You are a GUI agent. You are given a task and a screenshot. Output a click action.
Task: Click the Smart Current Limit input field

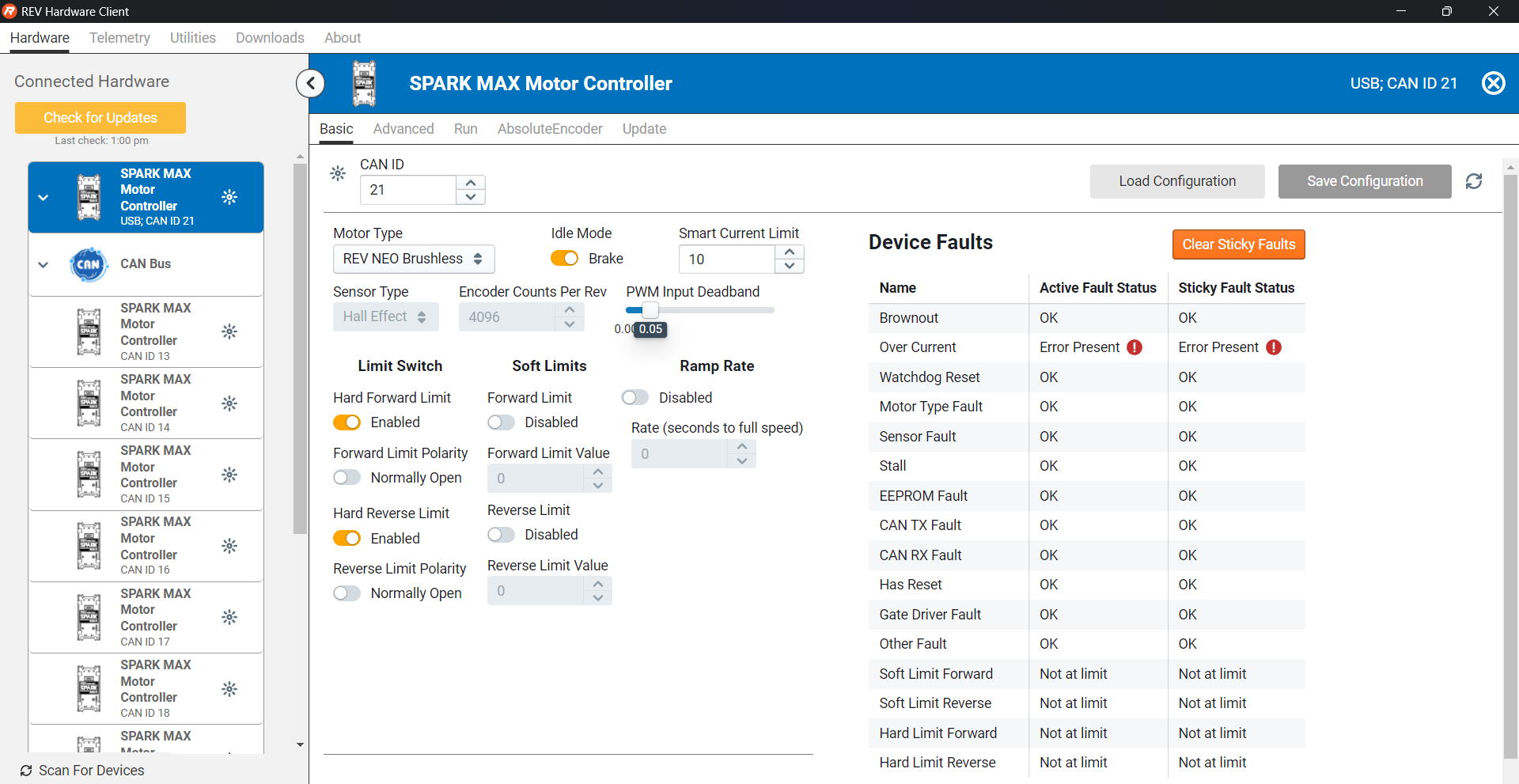[726, 259]
